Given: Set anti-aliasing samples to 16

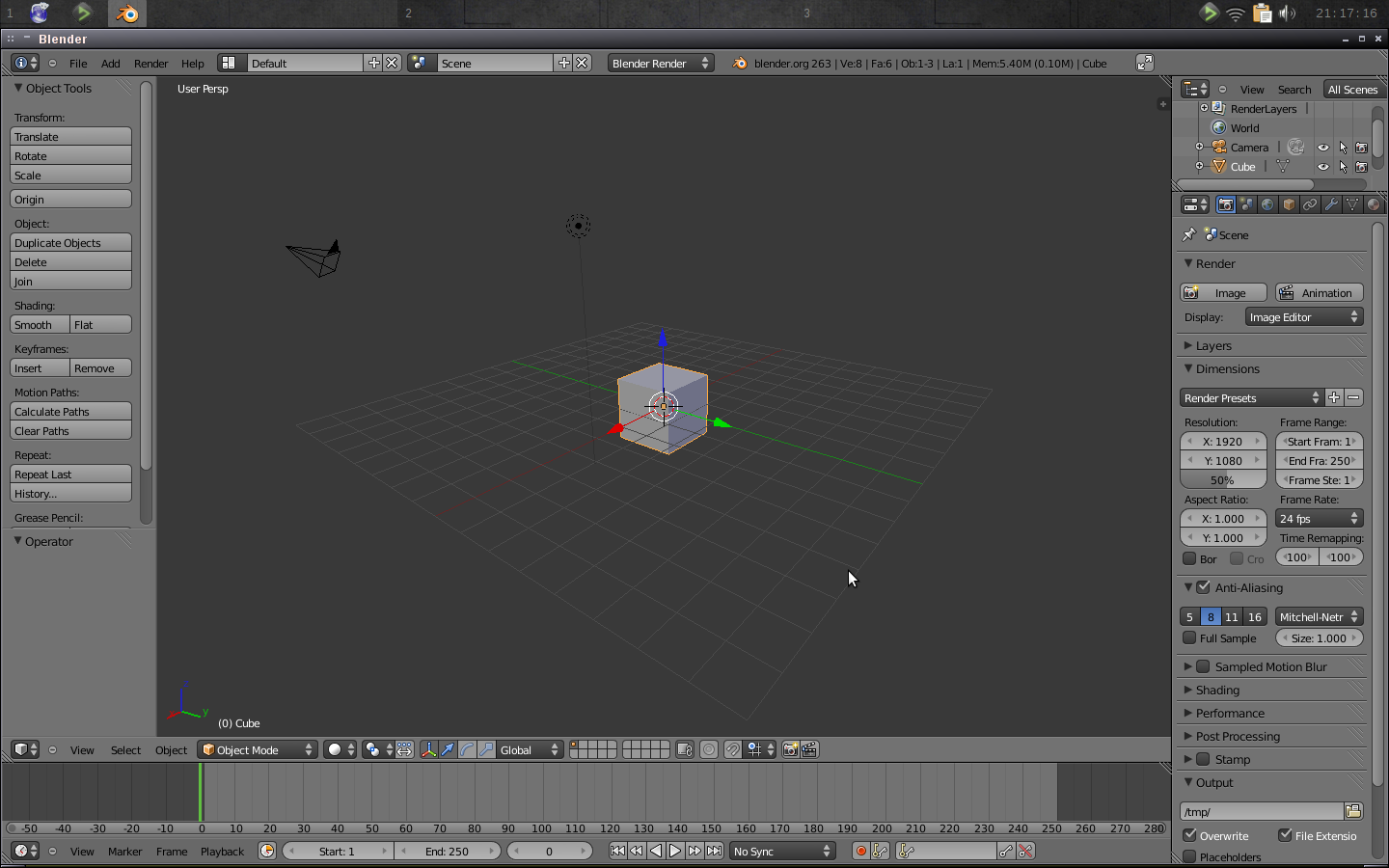Looking at the screenshot, I should (x=1254, y=616).
